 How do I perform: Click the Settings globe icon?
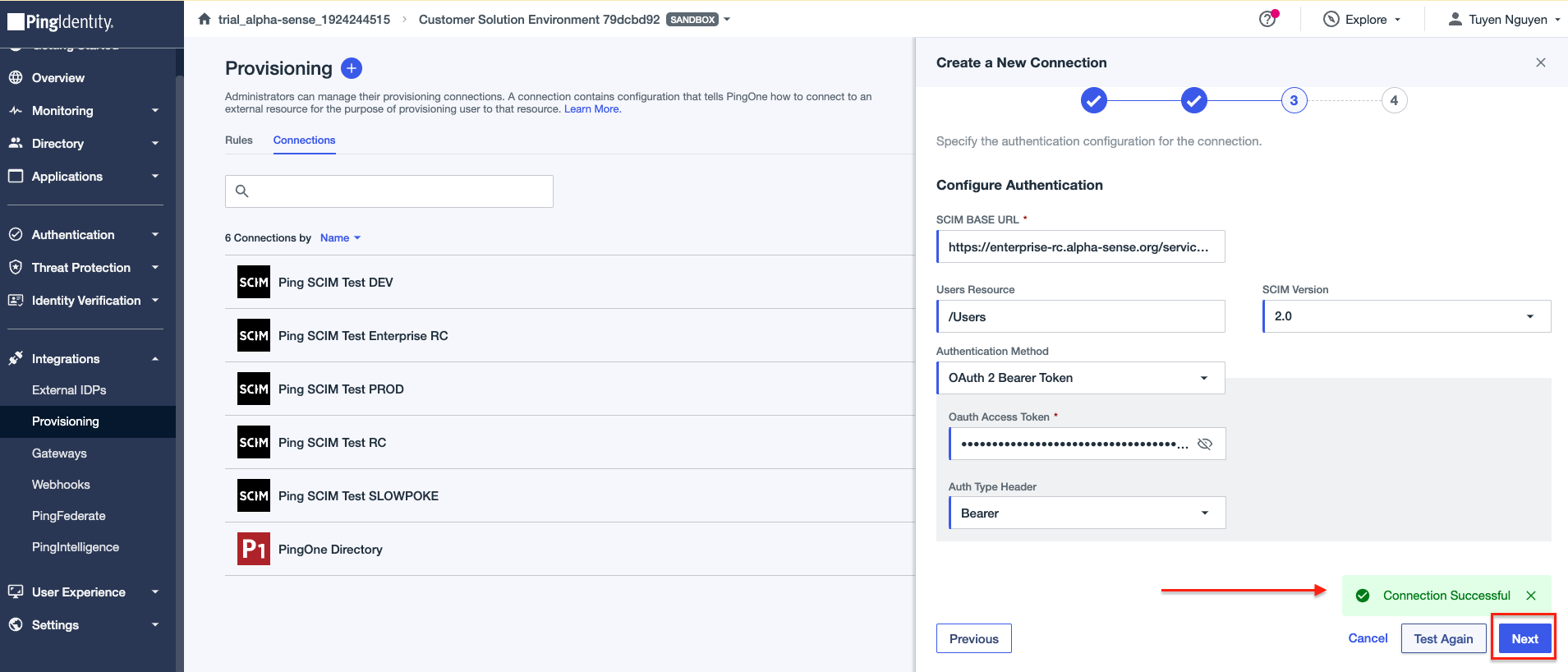[16, 624]
